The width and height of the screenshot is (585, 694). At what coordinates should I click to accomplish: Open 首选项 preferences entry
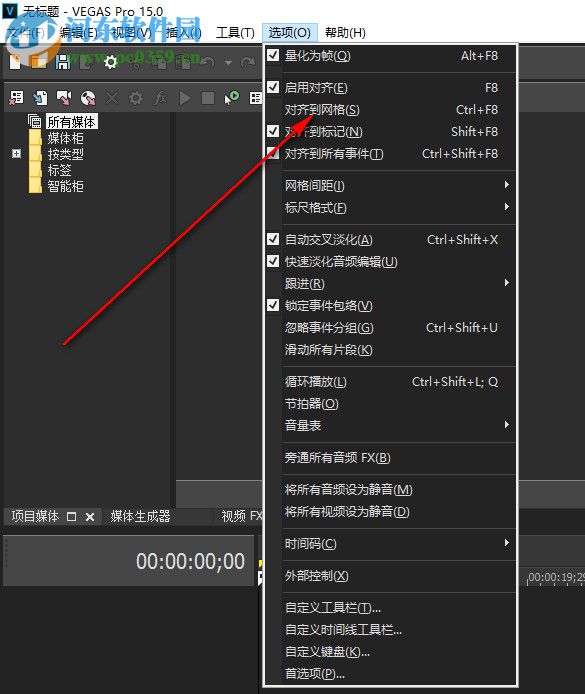click(391, 674)
